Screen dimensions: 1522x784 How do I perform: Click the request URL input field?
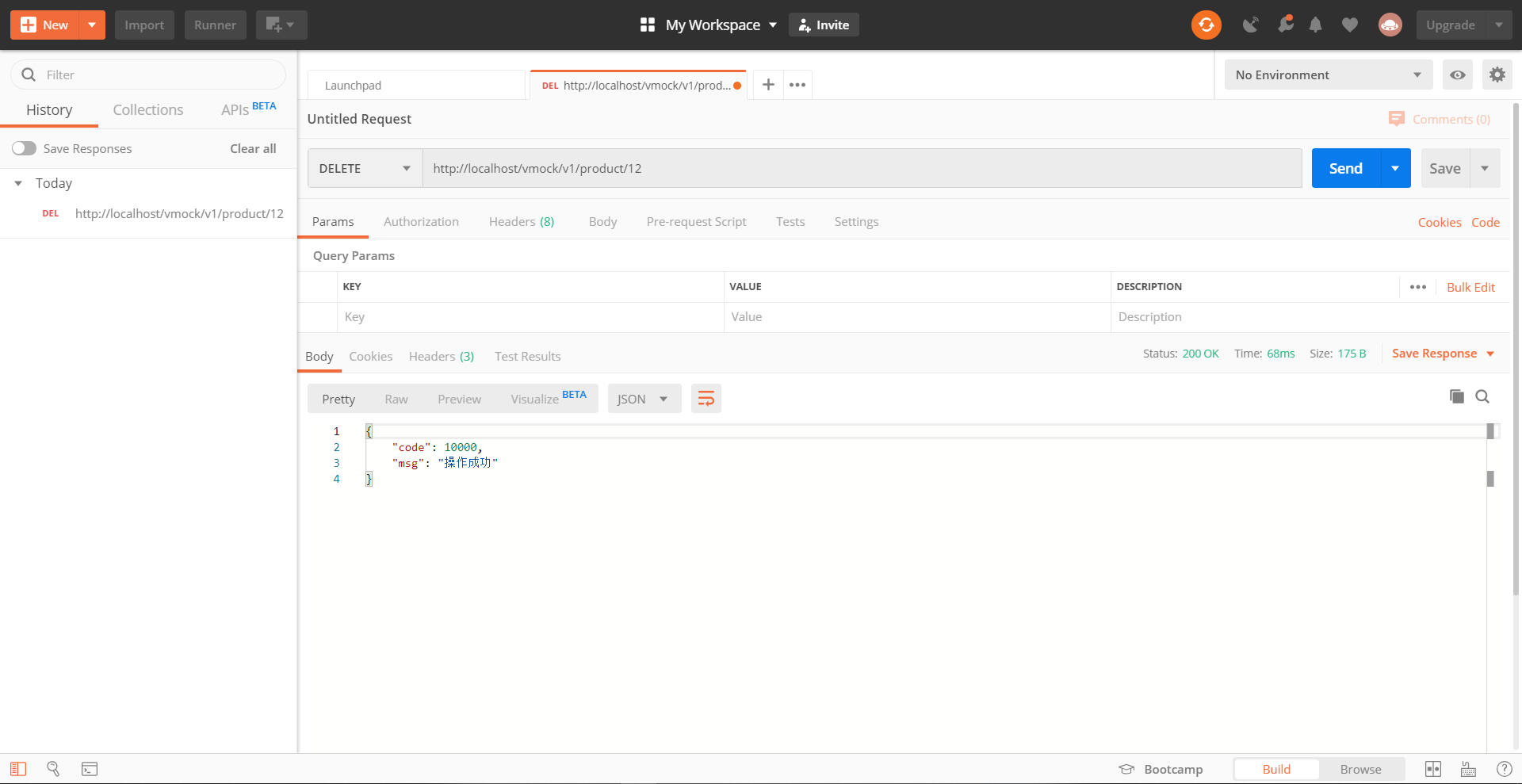(x=862, y=168)
